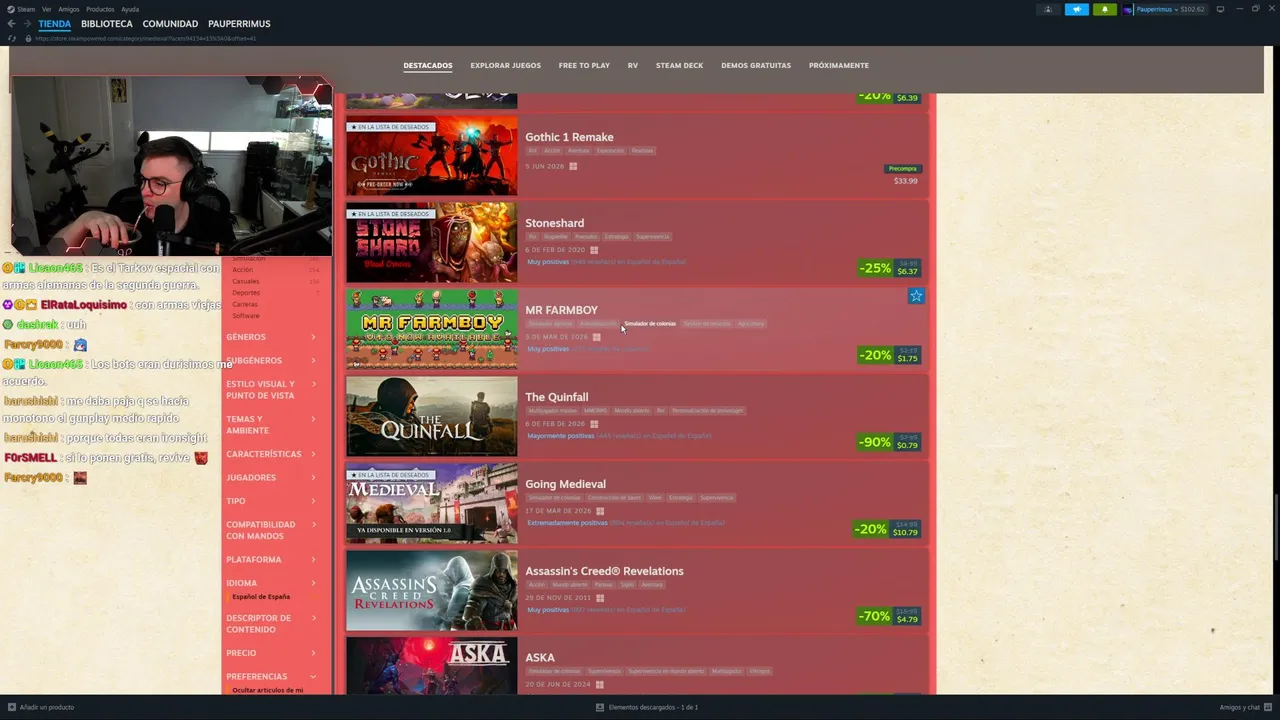Expand the ESTILO VISUAL Y PUNTO DE VISTA filter

pyautogui.click(x=271, y=389)
